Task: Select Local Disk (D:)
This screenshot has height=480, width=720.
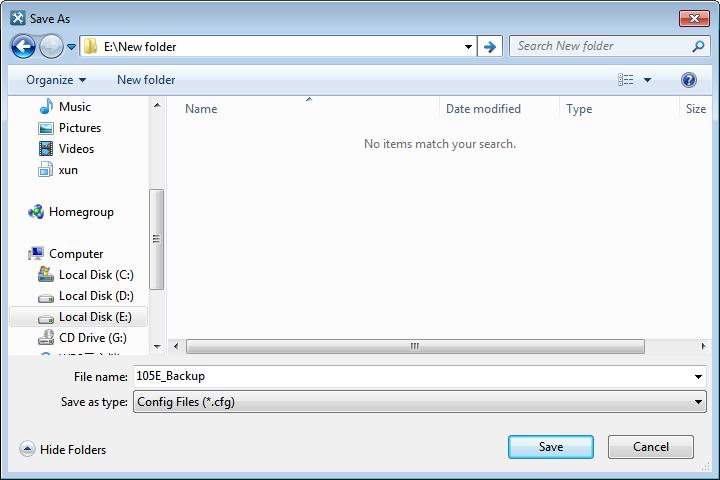Action: point(96,296)
